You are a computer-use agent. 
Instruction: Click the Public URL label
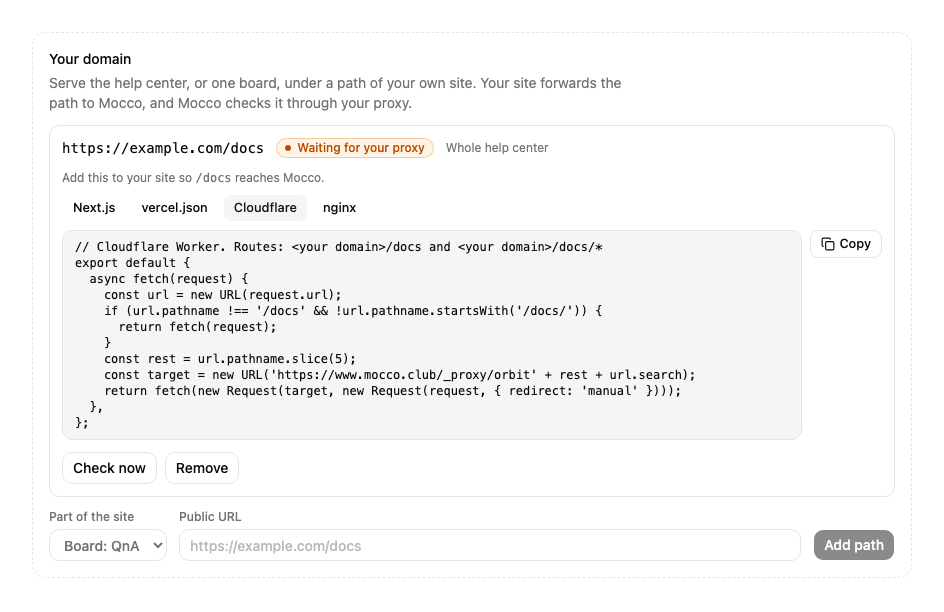click(x=210, y=517)
